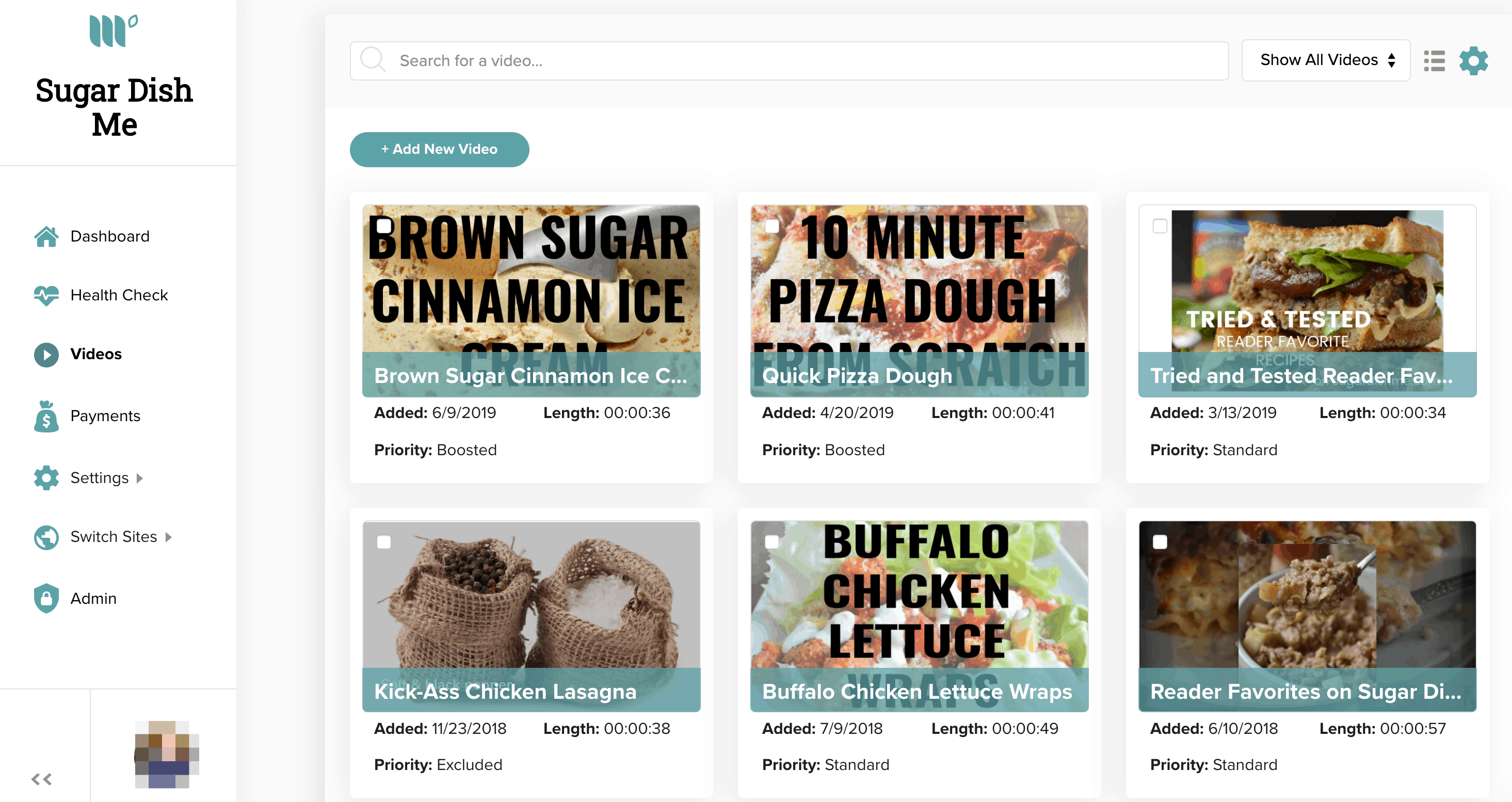
Task: Open the video settings gear icon
Action: (1474, 60)
